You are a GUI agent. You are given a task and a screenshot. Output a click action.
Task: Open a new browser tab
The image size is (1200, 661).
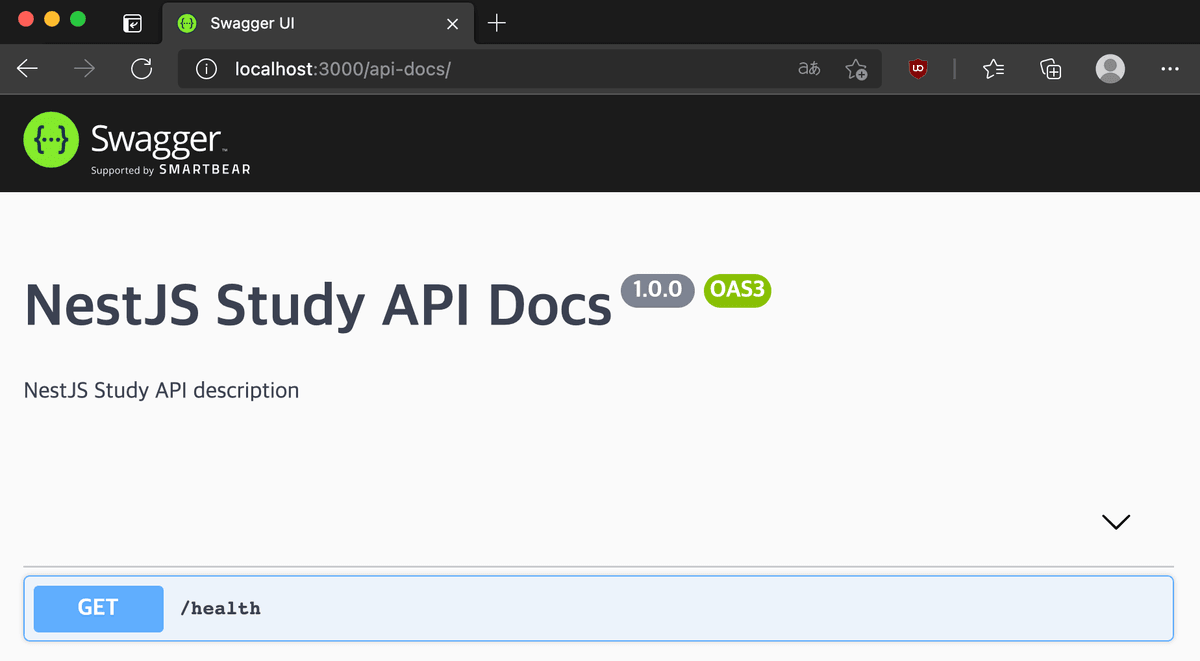pyautogui.click(x=497, y=24)
